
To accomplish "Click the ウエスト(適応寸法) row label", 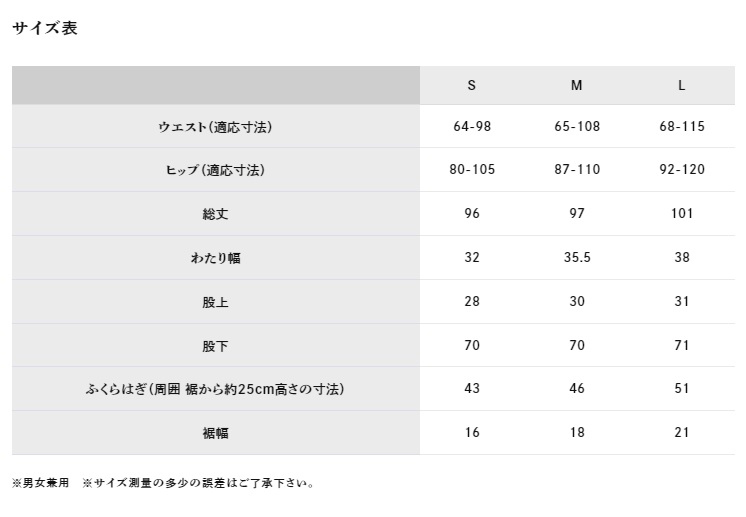I will (x=215, y=127).
